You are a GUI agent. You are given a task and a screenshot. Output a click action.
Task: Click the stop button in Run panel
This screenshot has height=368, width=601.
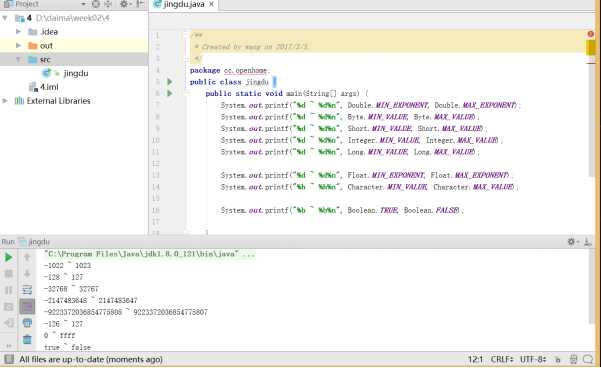8,274
